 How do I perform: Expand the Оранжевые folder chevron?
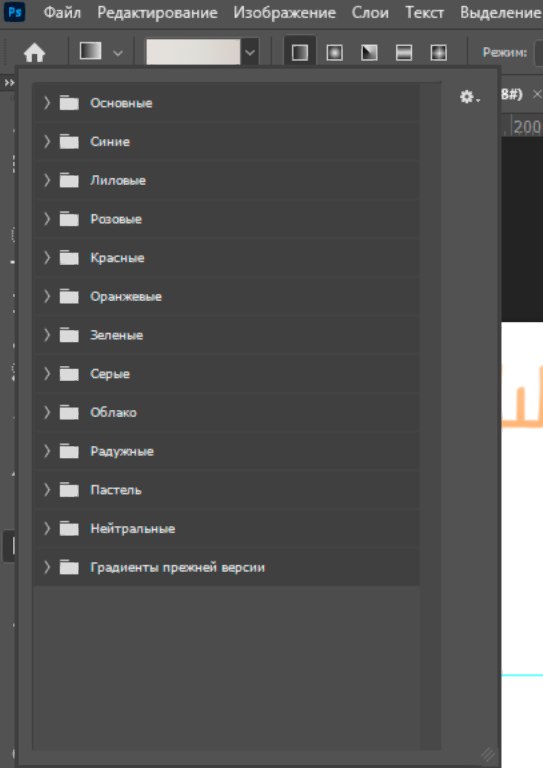(x=47, y=296)
